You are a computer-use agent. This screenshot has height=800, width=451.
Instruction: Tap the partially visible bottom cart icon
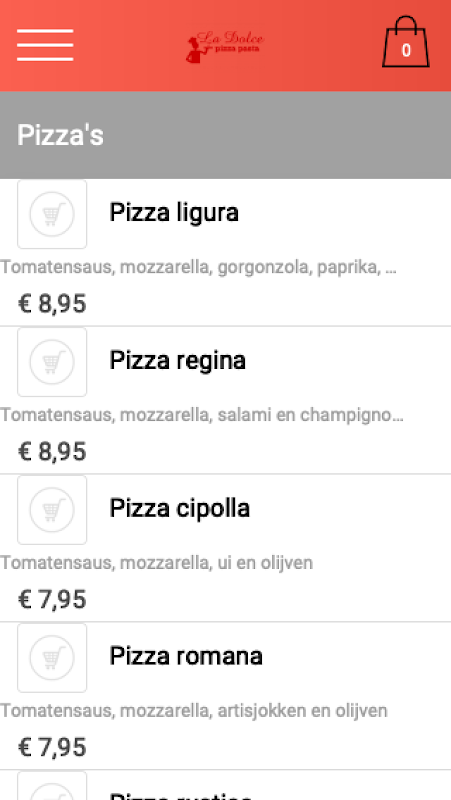[x=52, y=786]
